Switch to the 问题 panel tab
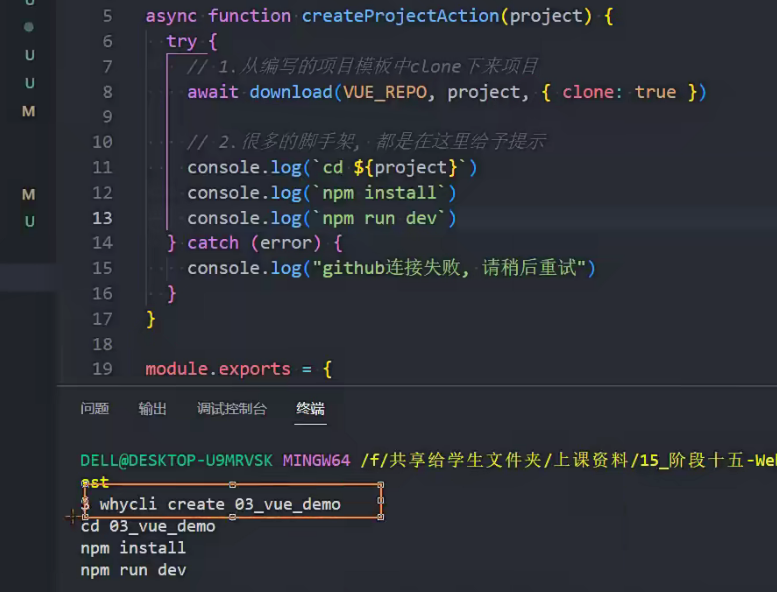Screen dimensions: 777x592 click(x=95, y=408)
